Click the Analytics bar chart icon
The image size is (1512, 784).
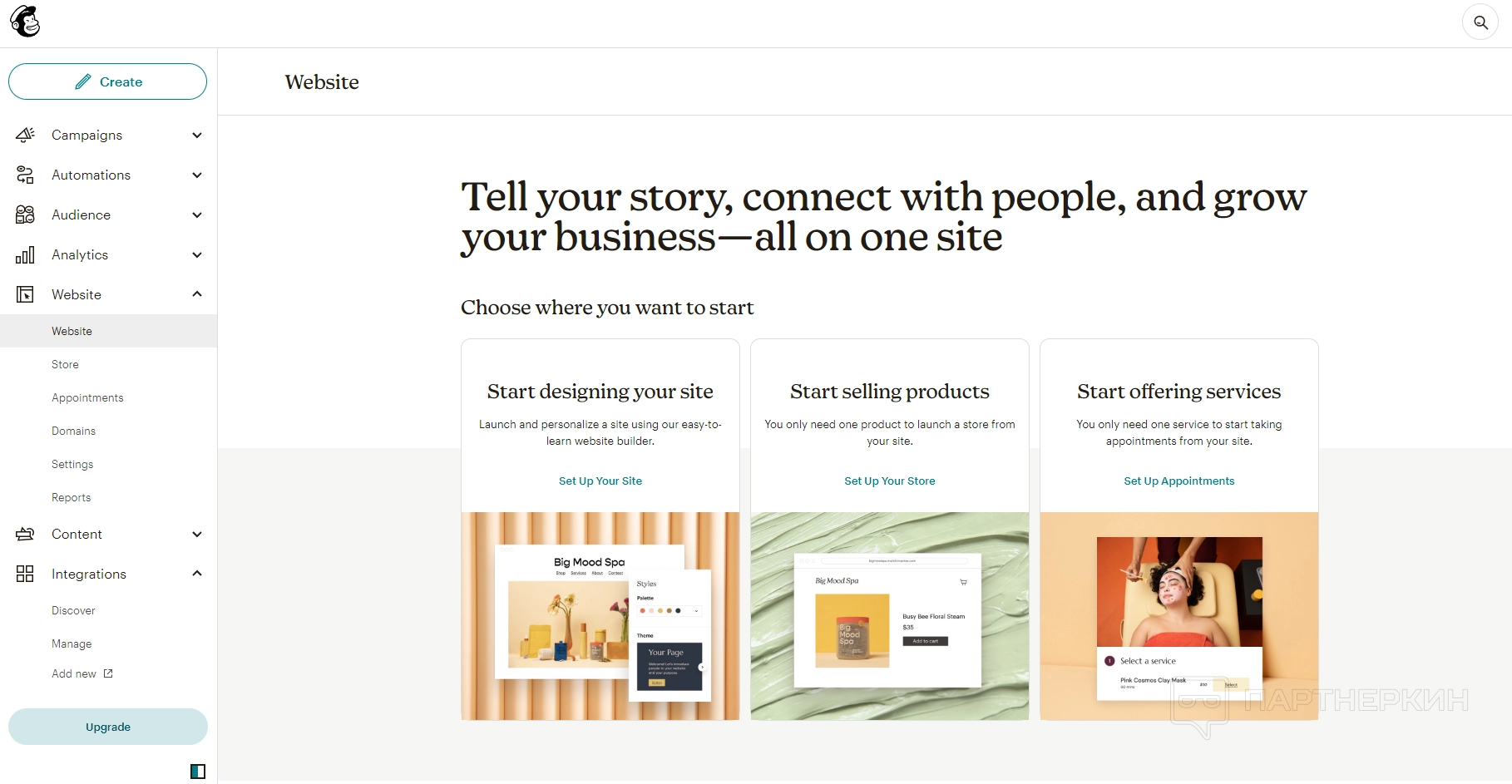(x=25, y=254)
